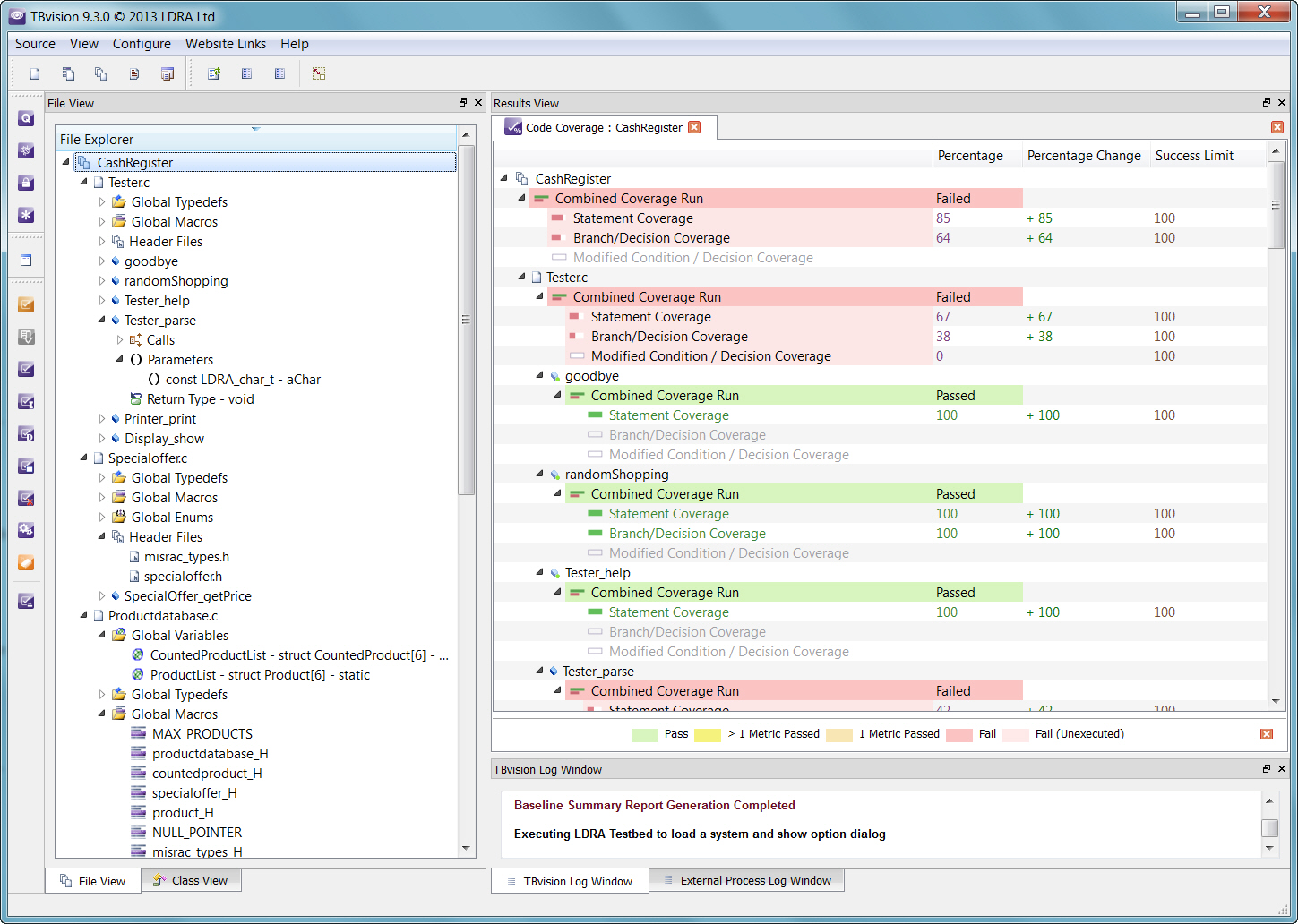The width and height of the screenshot is (1298, 924).
Task: Click the small window icon in sidebar
Action: pos(26,261)
